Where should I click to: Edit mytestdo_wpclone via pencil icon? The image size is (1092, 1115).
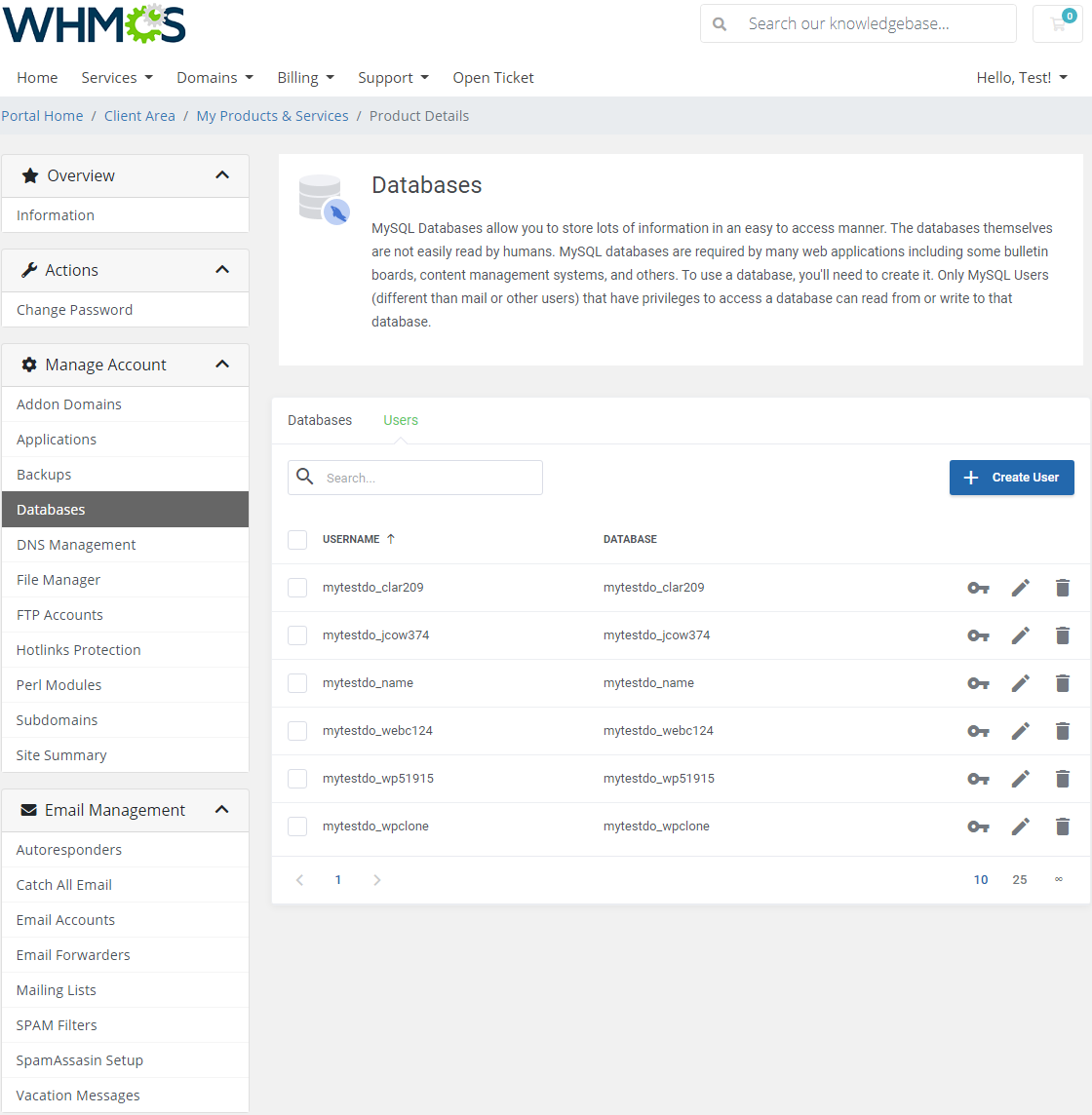[1020, 827]
